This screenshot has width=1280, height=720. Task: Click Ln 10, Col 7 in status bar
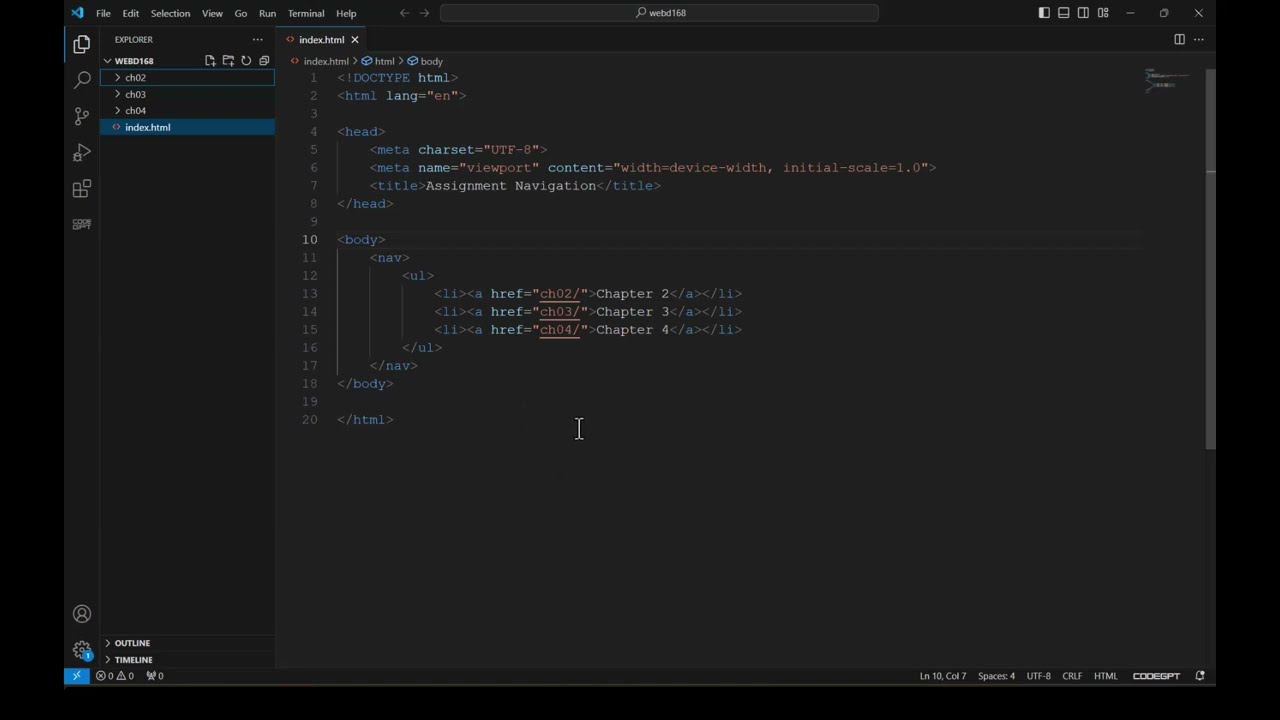[943, 676]
